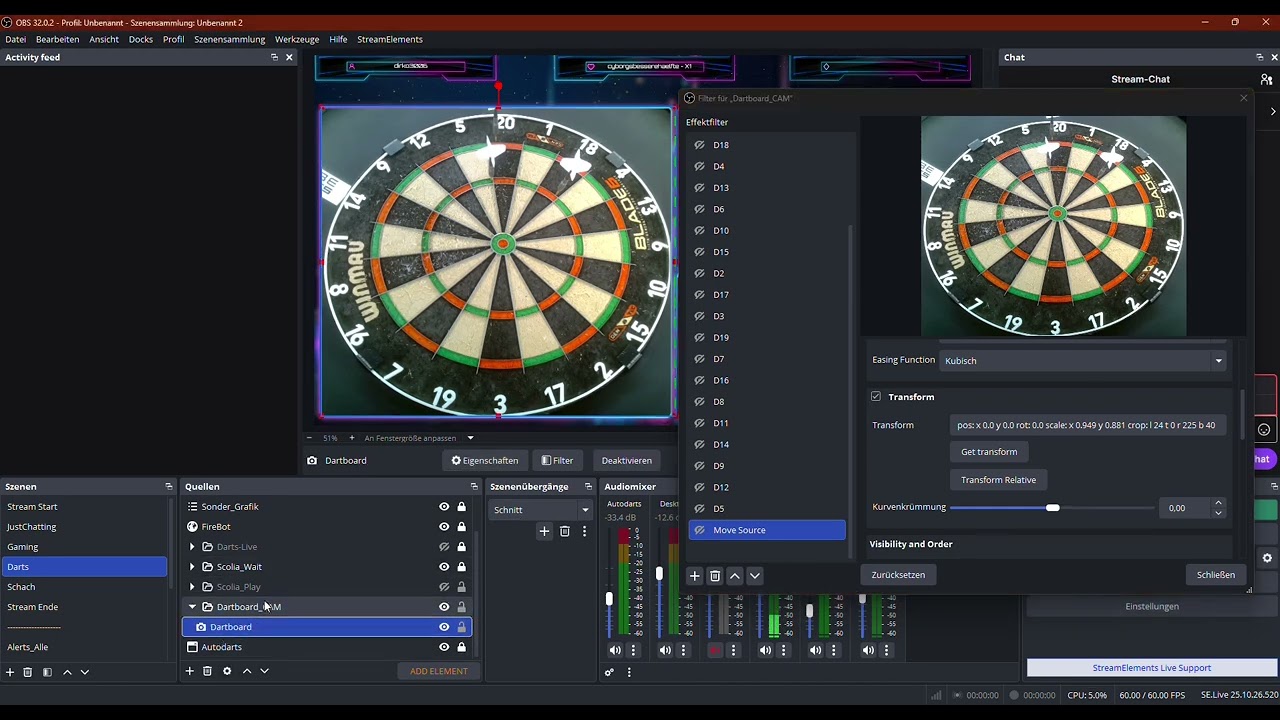
Task: Click chat settings gear icon
Action: click(x=1267, y=558)
